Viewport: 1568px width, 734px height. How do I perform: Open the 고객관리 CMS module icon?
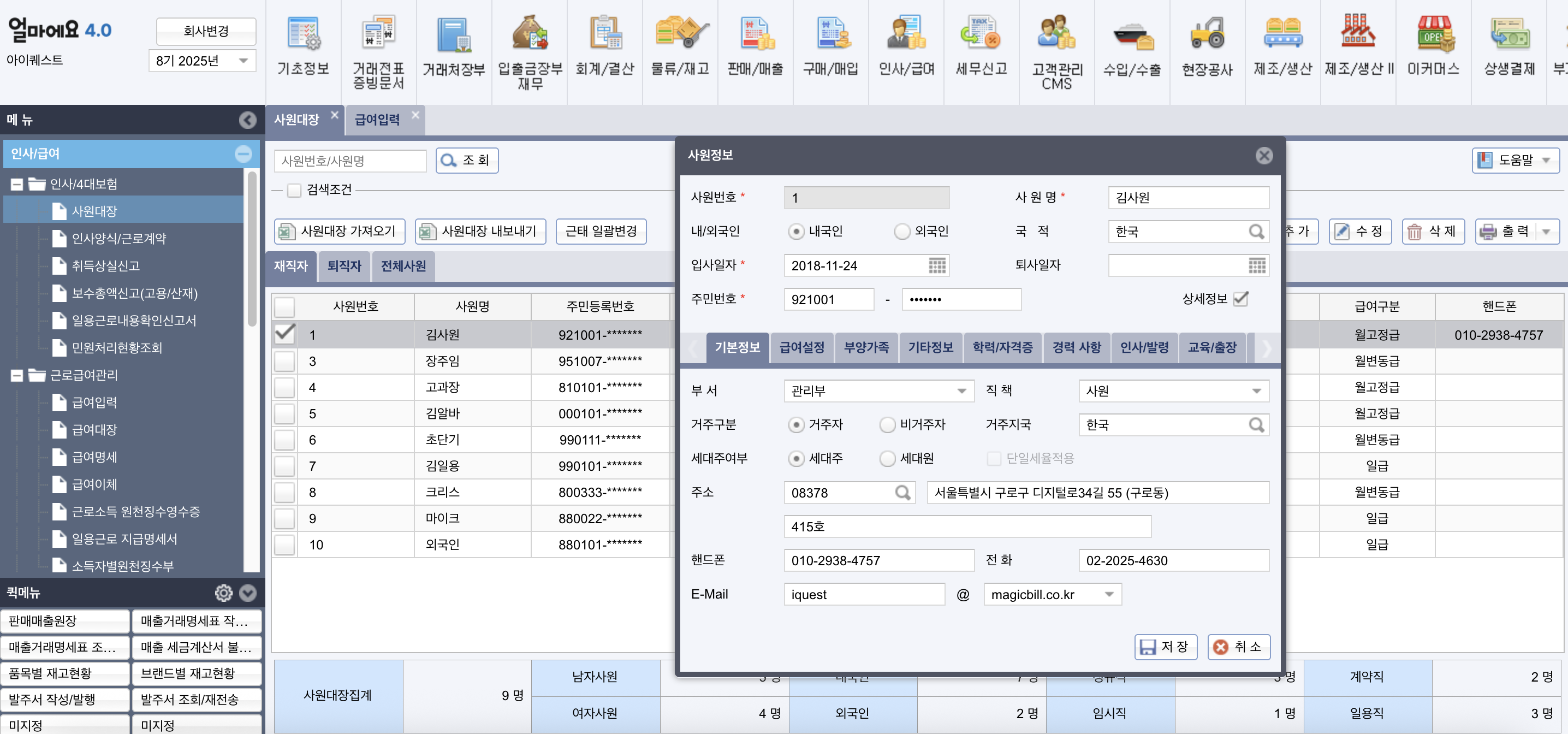pyautogui.click(x=1056, y=46)
